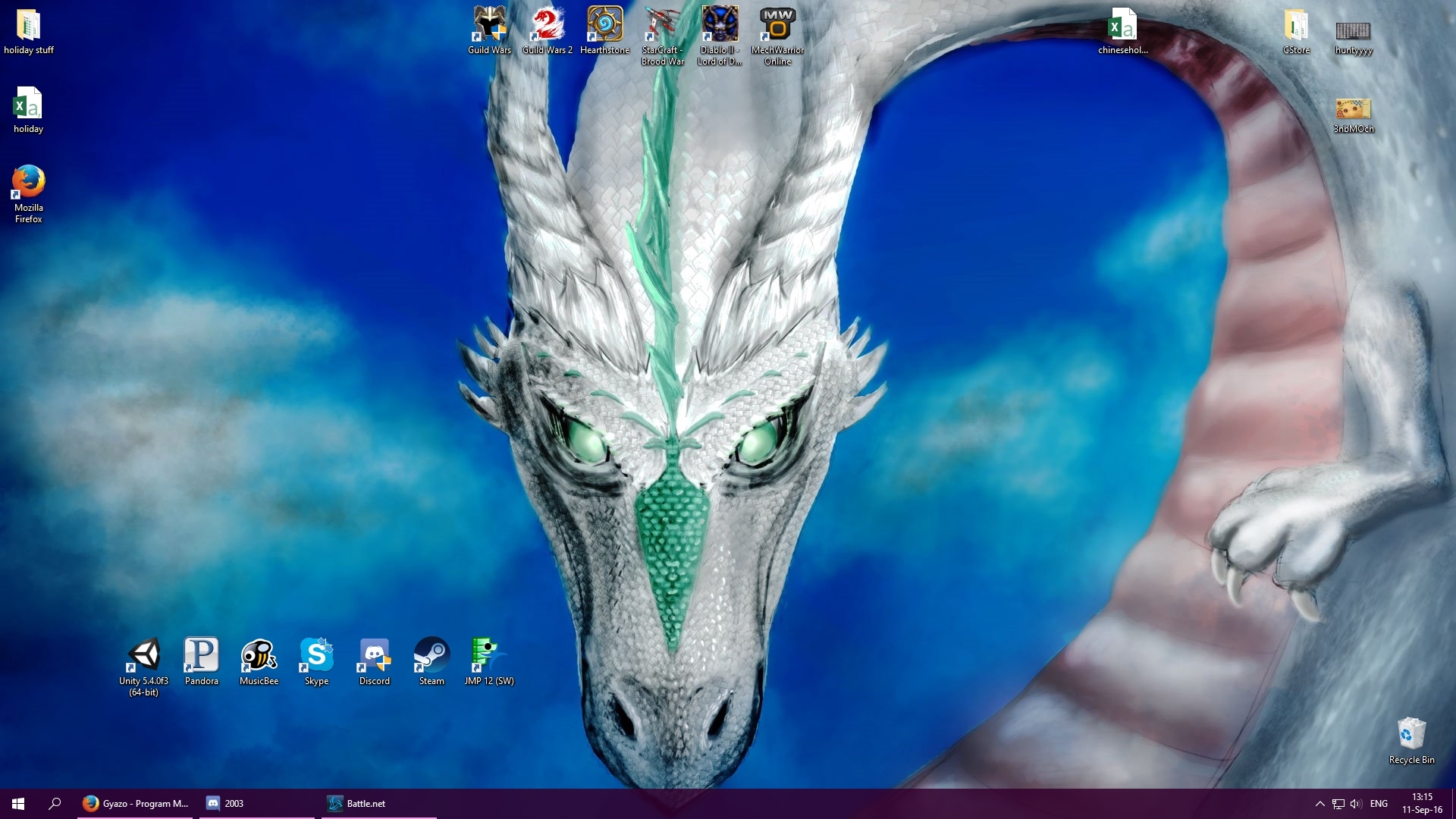Select the Skype desktop shortcut
1456x819 pixels.
[x=317, y=655]
